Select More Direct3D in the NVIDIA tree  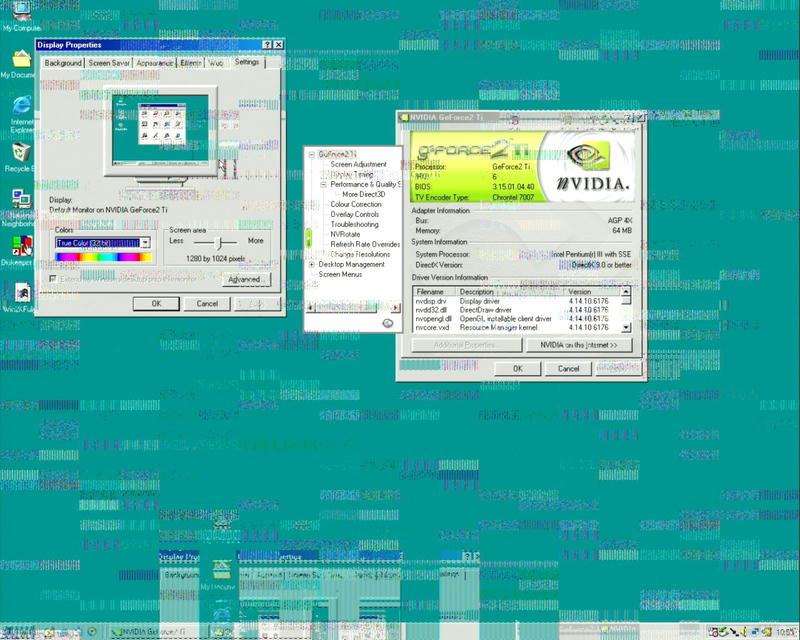(x=364, y=194)
